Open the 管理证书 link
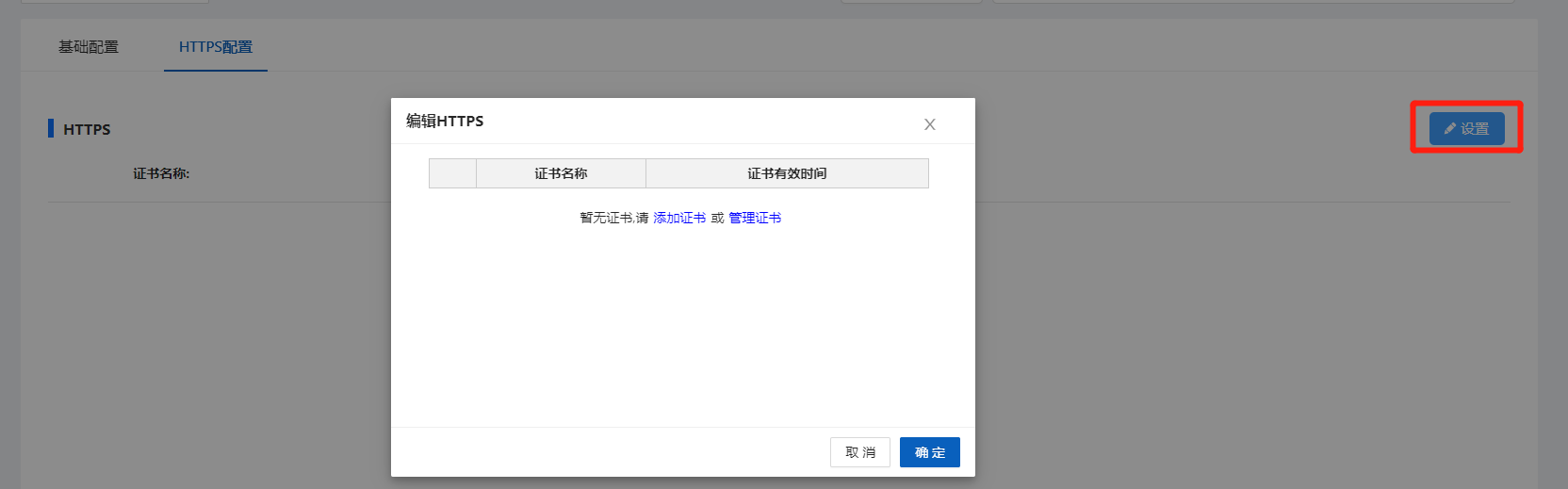 [x=755, y=218]
